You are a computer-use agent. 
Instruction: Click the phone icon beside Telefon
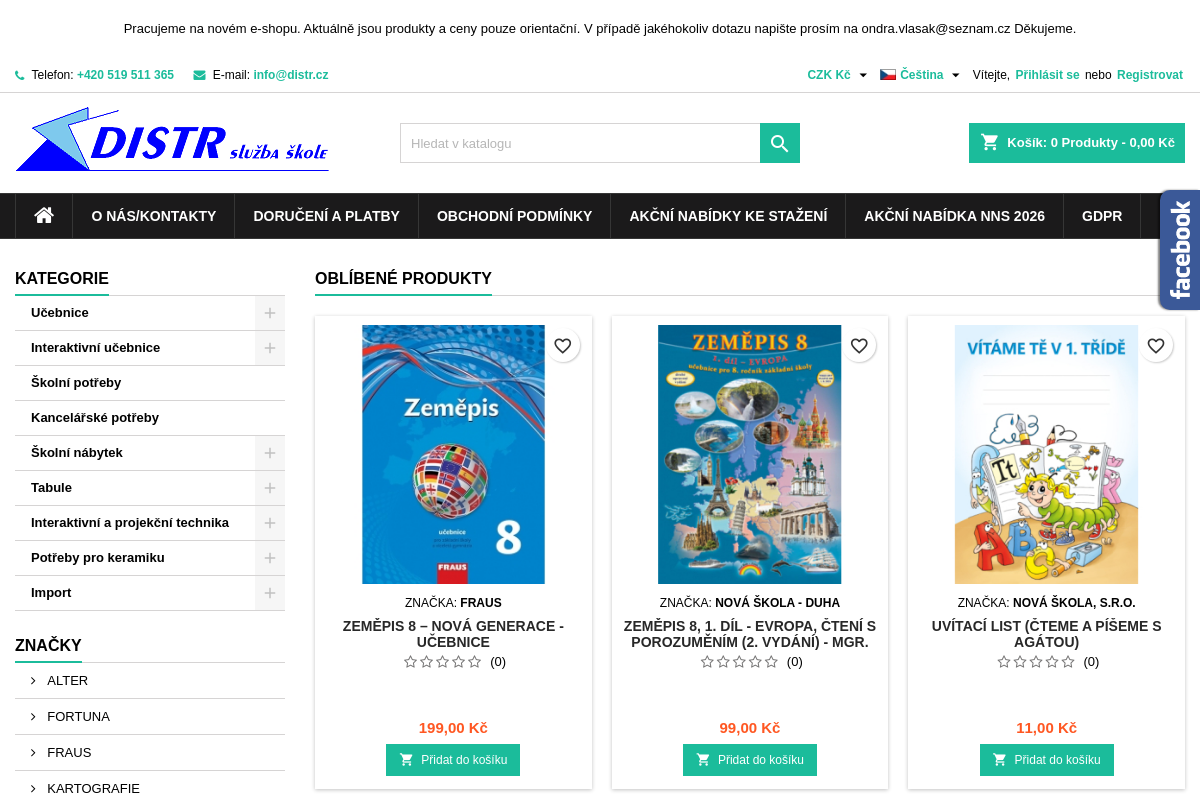click(20, 75)
